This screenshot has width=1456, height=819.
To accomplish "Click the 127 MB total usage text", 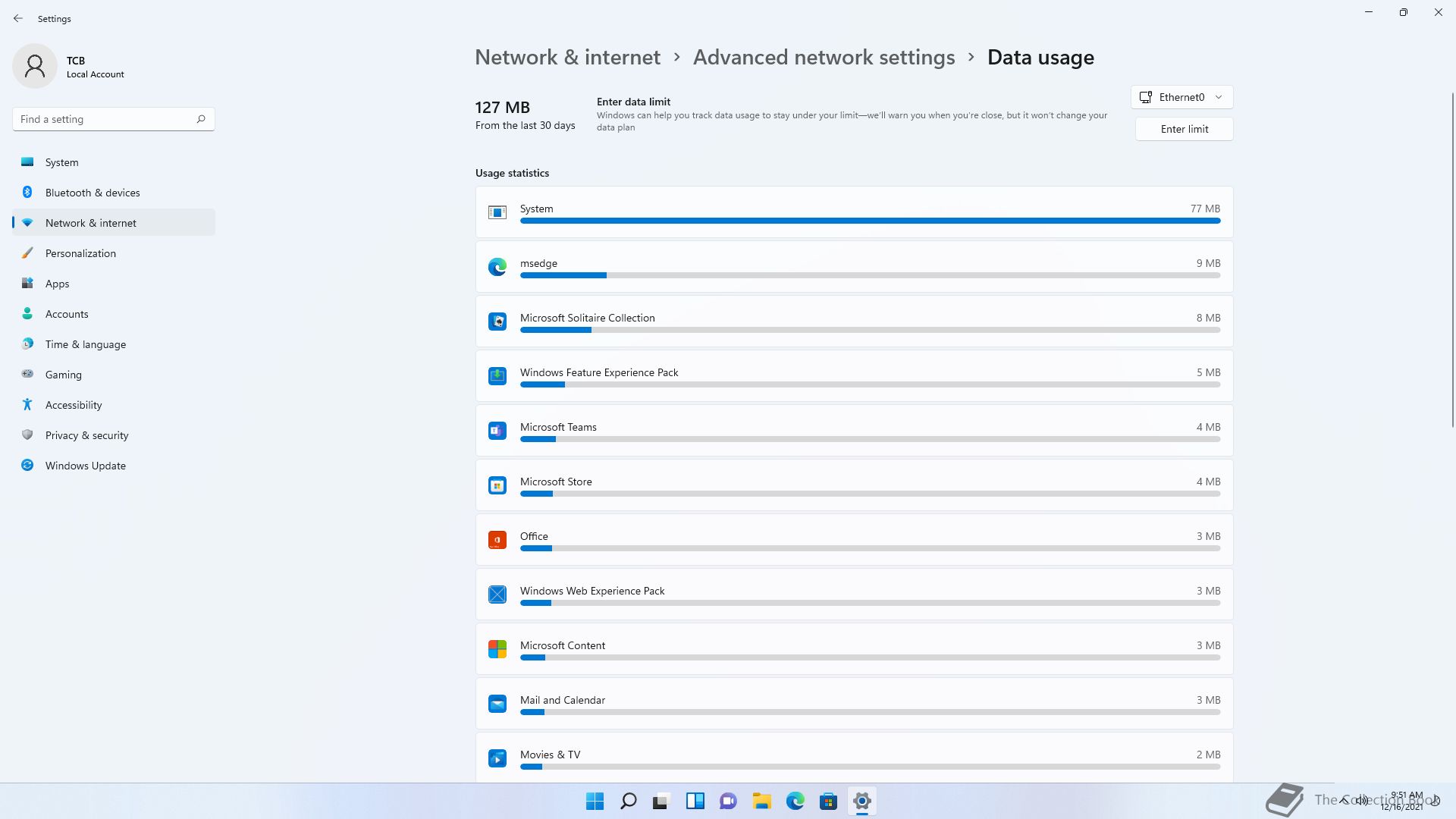I will click(x=502, y=107).
